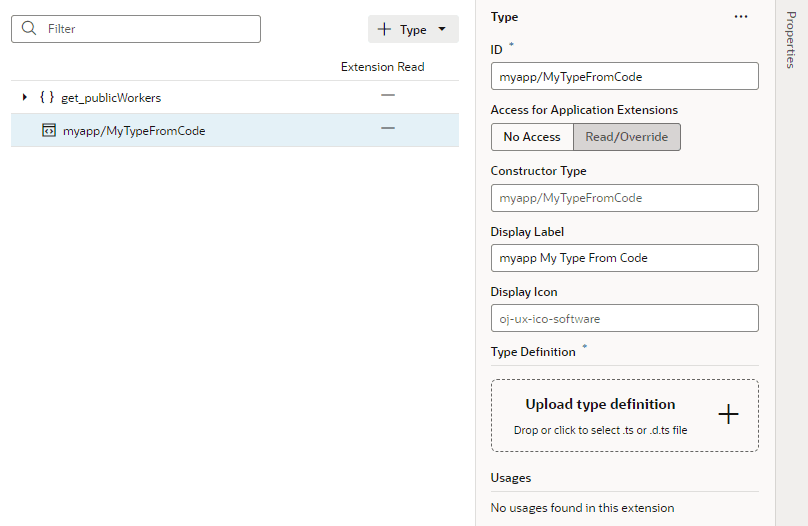
Task: Select the get_publicWorkers row
Action: click(235, 97)
